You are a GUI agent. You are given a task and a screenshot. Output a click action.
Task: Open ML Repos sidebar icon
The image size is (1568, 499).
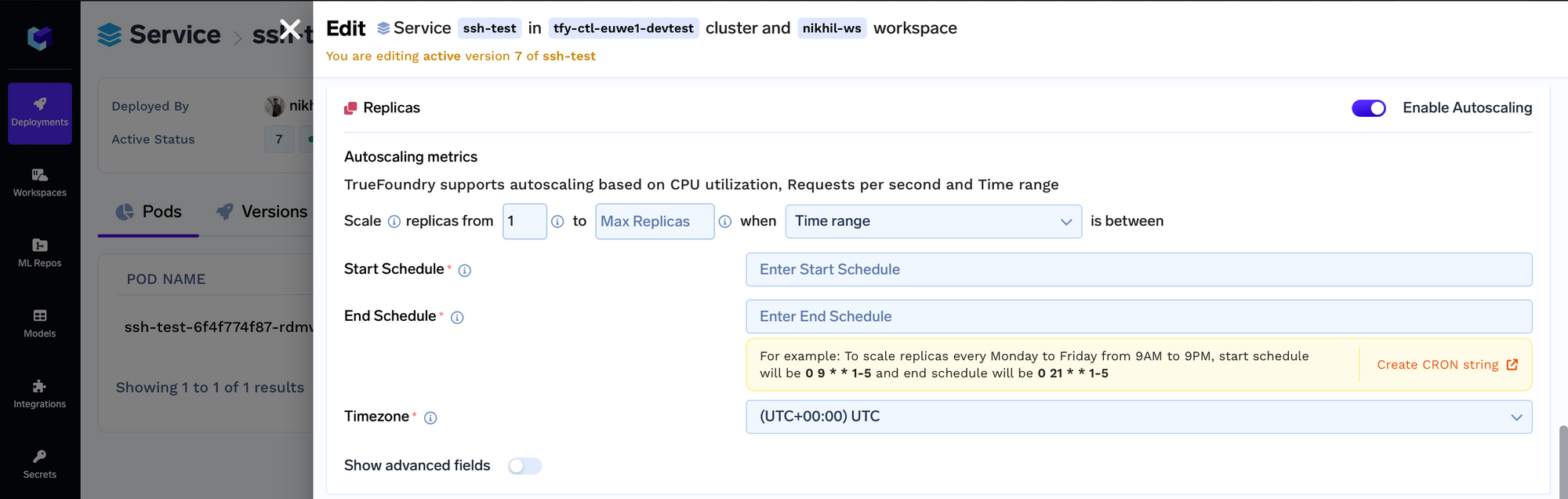pos(40,253)
